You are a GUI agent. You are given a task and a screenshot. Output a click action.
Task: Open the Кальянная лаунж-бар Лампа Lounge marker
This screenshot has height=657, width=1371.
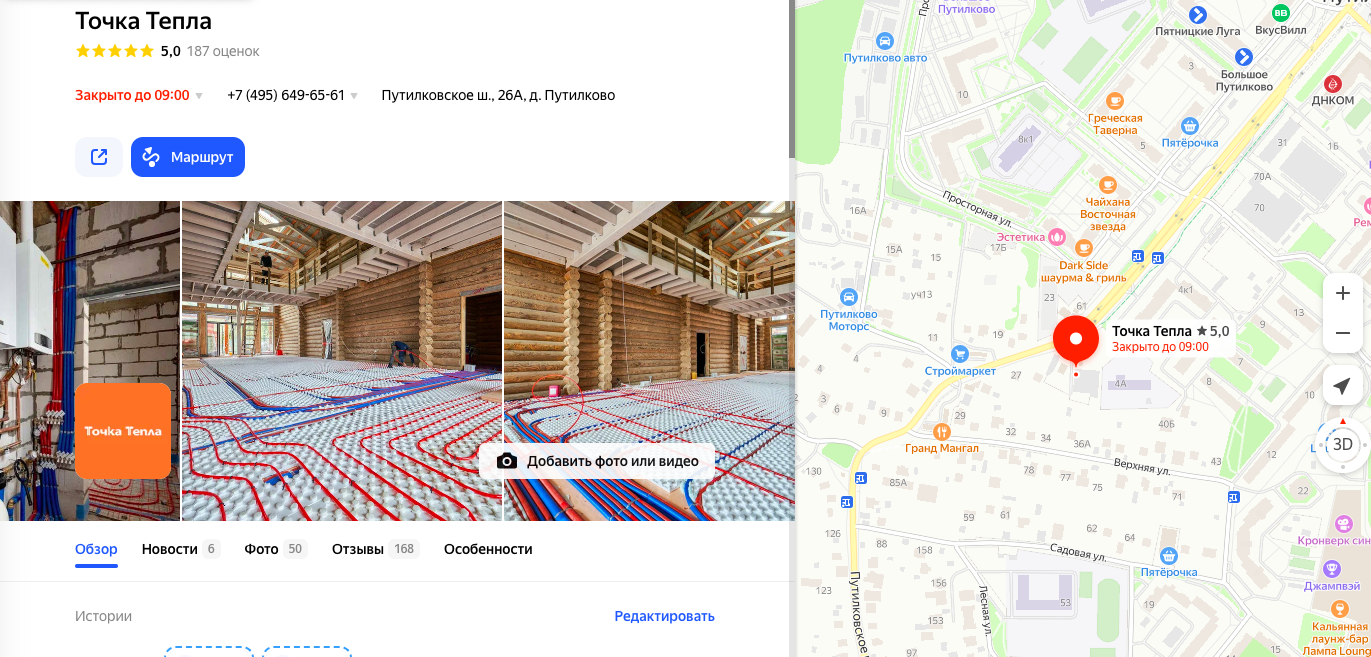1340,608
